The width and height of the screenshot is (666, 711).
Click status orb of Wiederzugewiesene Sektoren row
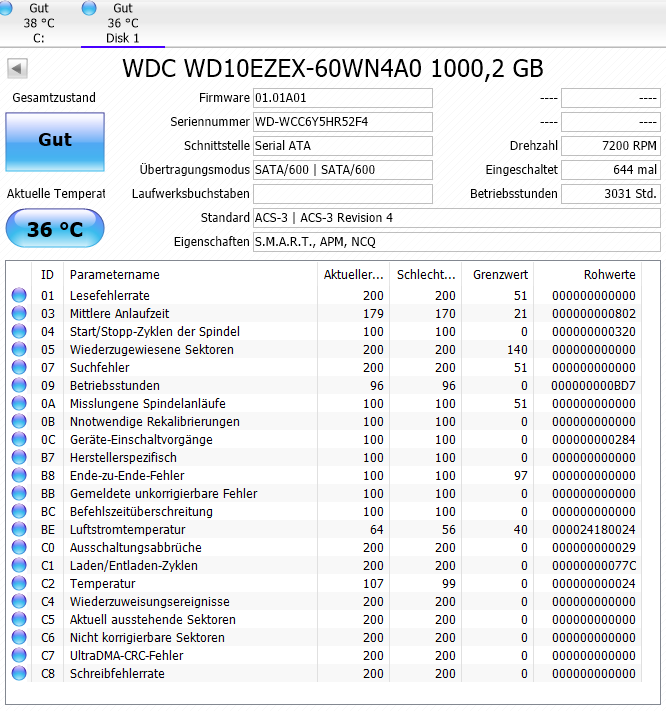[19, 350]
